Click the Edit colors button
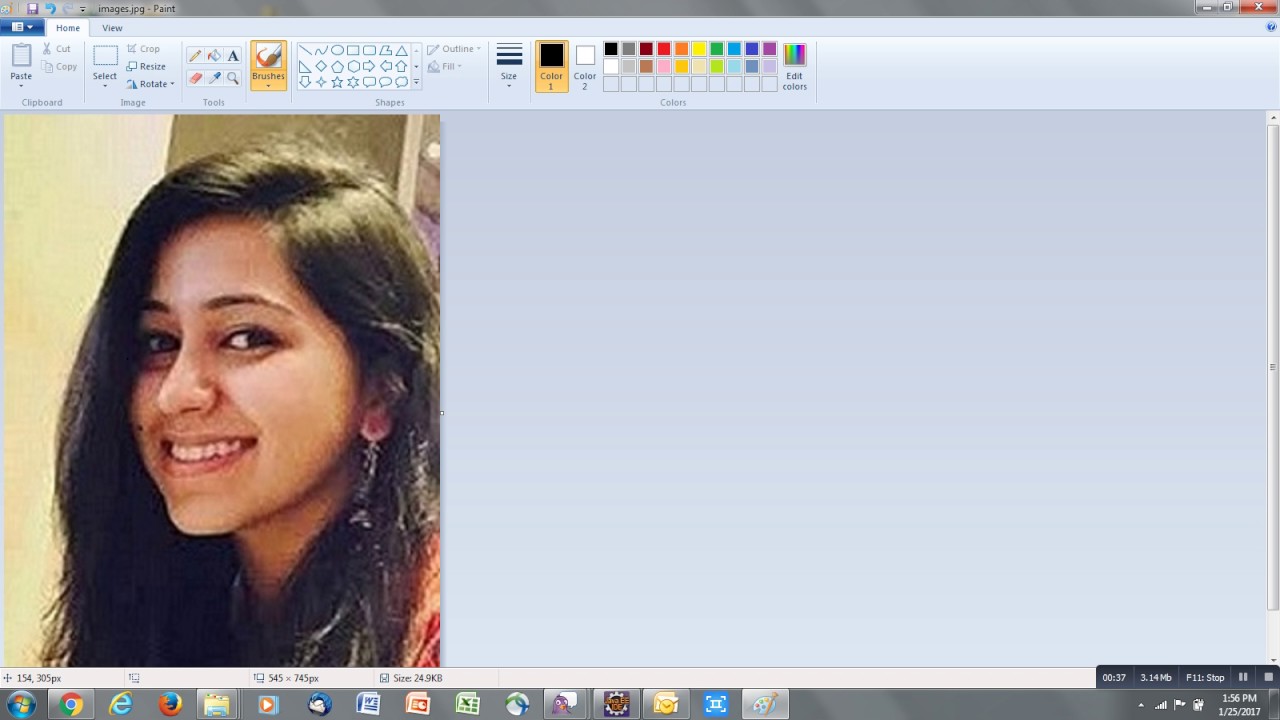The image size is (1280, 720). coord(795,67)
